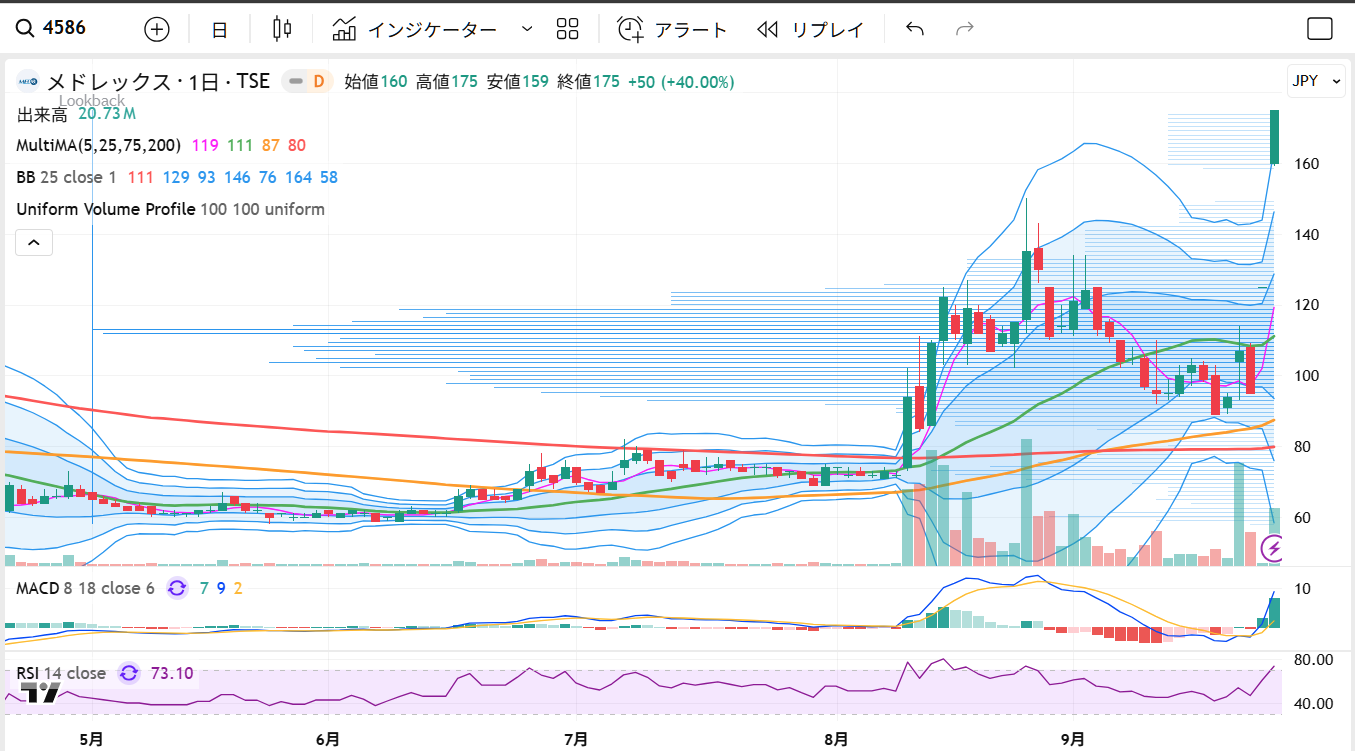The height and width of the screenshot is (751, 1355).
Task: Select the 日 timeframe interval
Action: (219, 29)
